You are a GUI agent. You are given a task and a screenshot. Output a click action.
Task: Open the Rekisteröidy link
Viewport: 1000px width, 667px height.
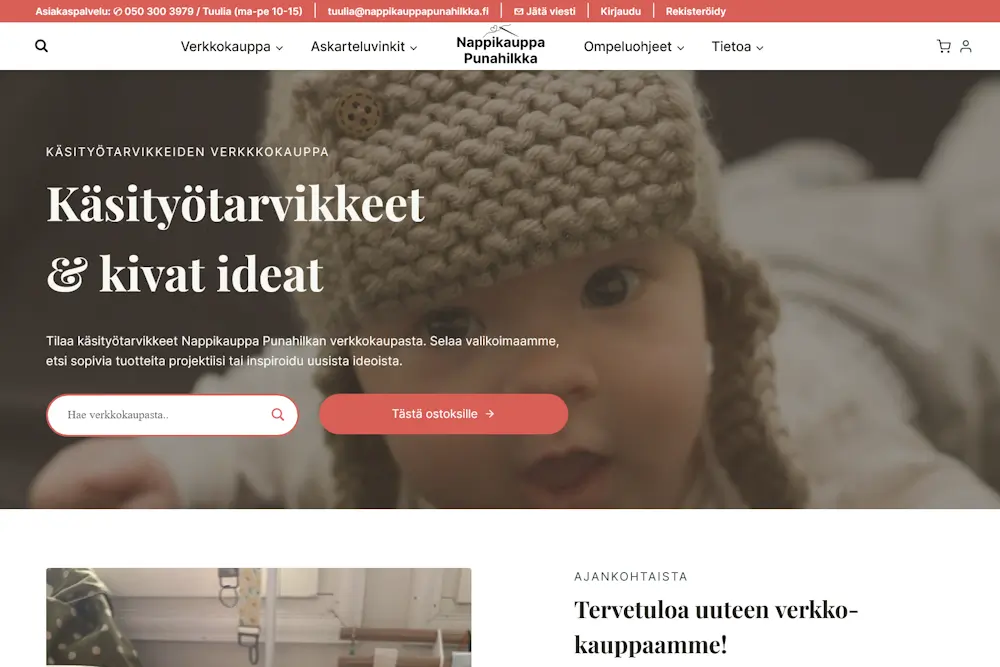point(696,11)
